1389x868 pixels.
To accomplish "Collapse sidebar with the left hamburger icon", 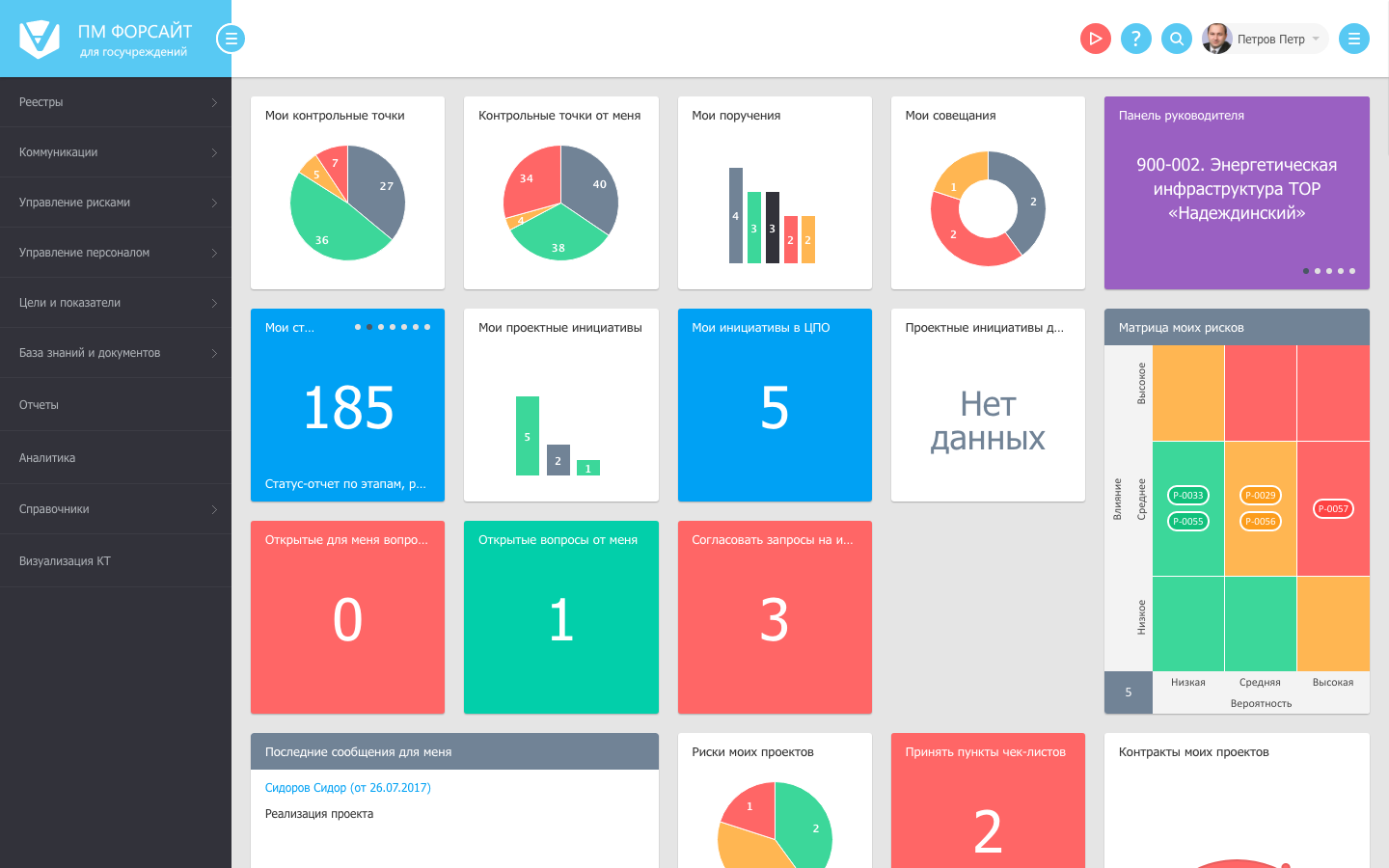I will click(x=231, y=39).
